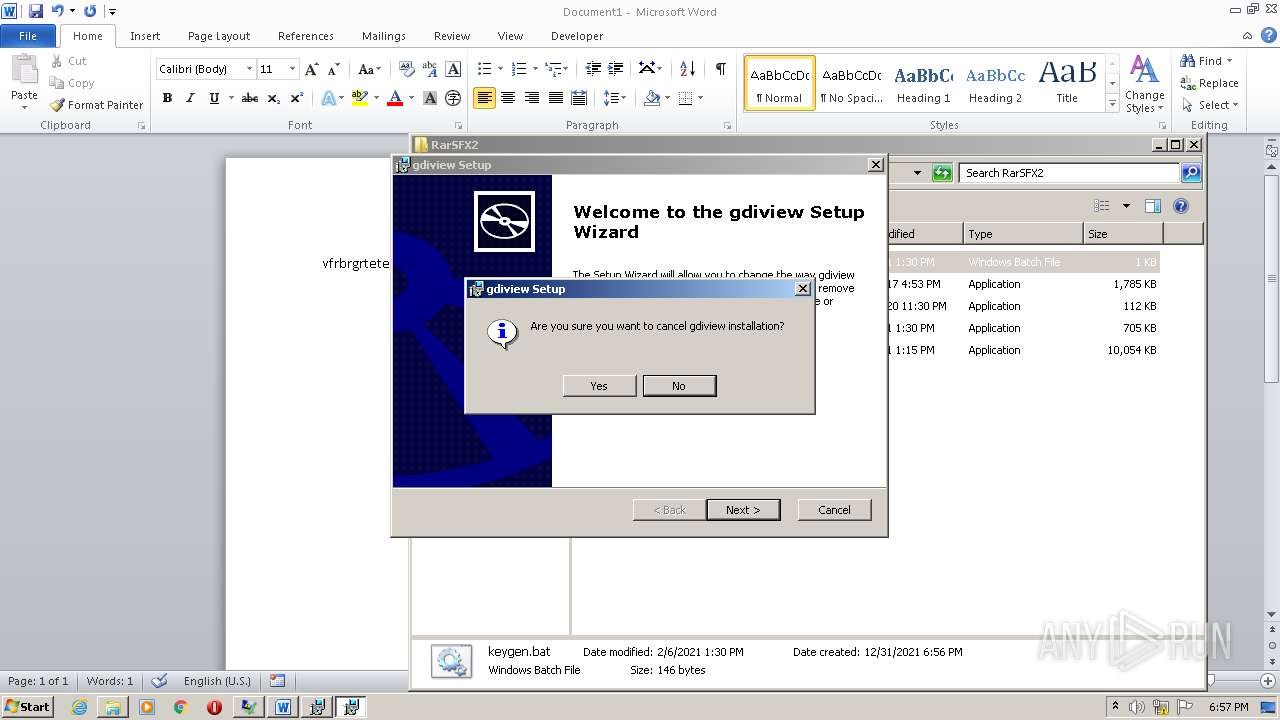The height and width of the screenshot is (720, 1280).
Task: Switch to Page Layout tab
Action: click(x=219, y=36)
